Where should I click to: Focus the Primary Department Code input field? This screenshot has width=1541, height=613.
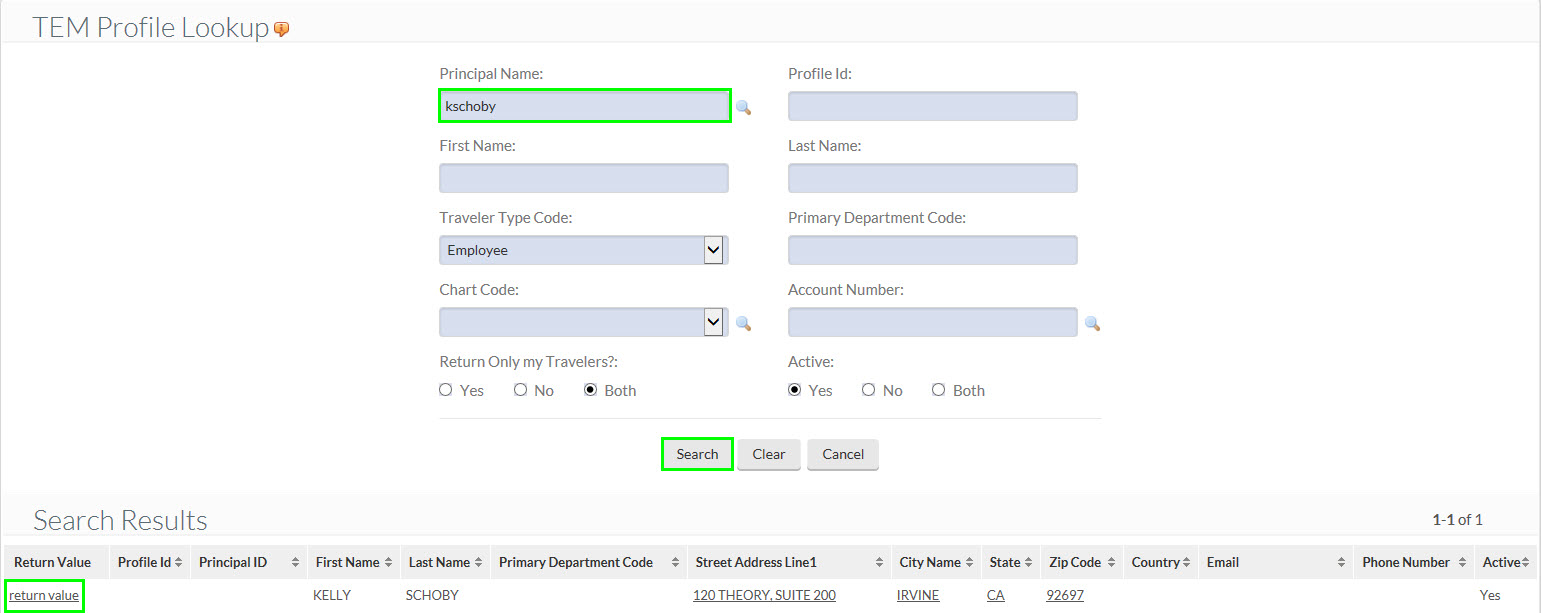pos(933,250)
